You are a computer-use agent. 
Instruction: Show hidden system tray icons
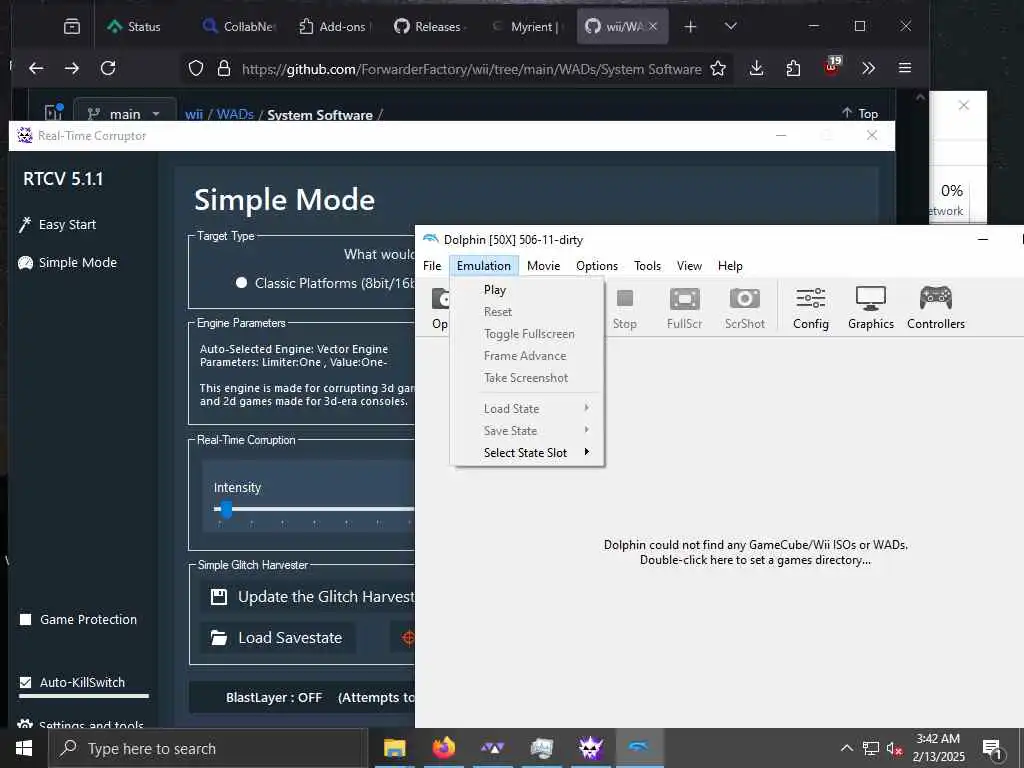click(x=846, y=748)
